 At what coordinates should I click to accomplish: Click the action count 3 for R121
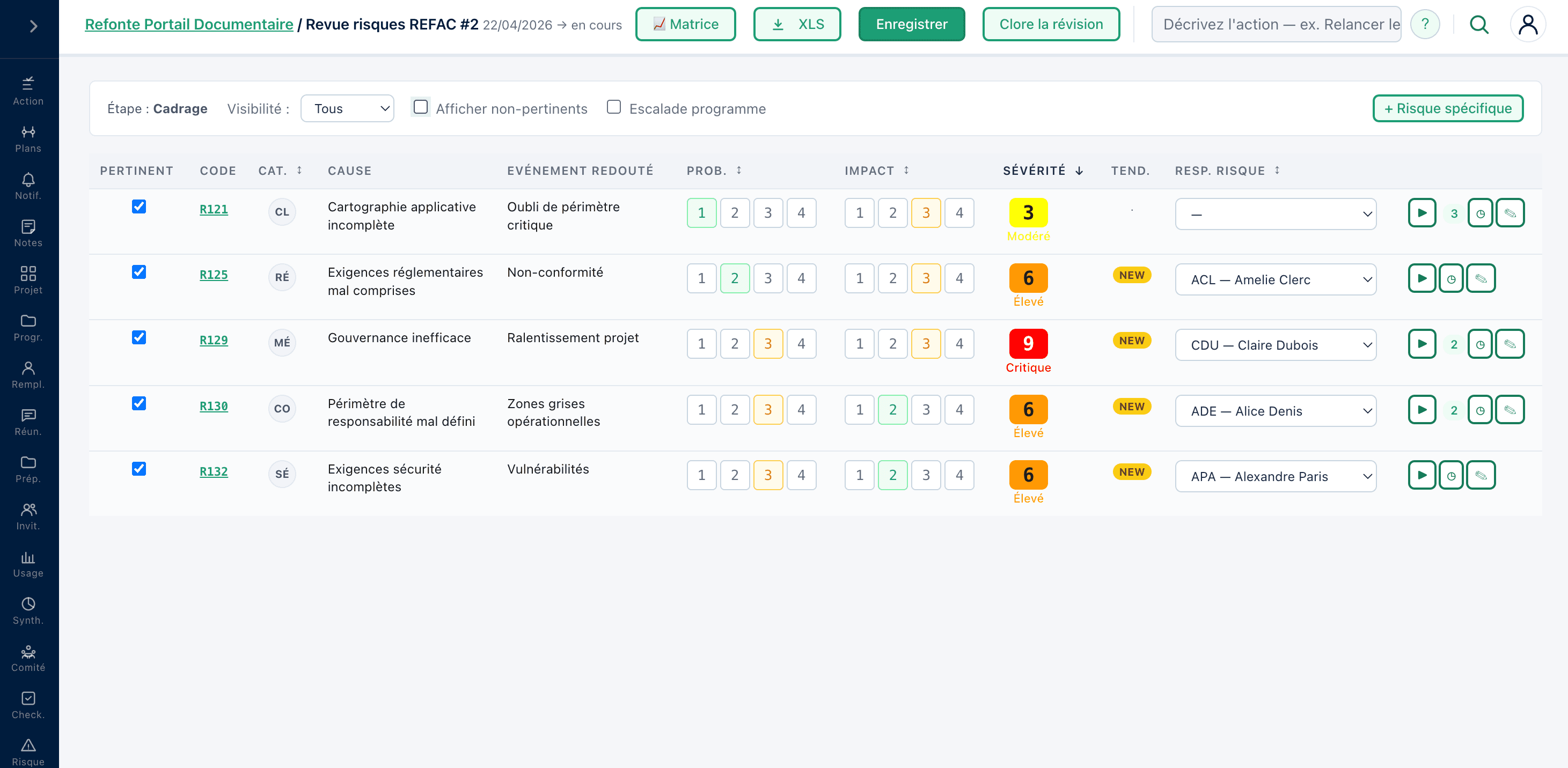[x=1454, y=213]
